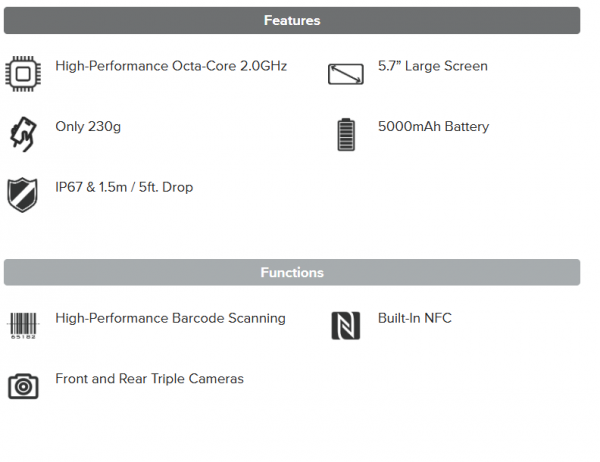Viewport: 600px width, 462px height.
Task: Click the word Features in the header
Action: pos(292,20)
